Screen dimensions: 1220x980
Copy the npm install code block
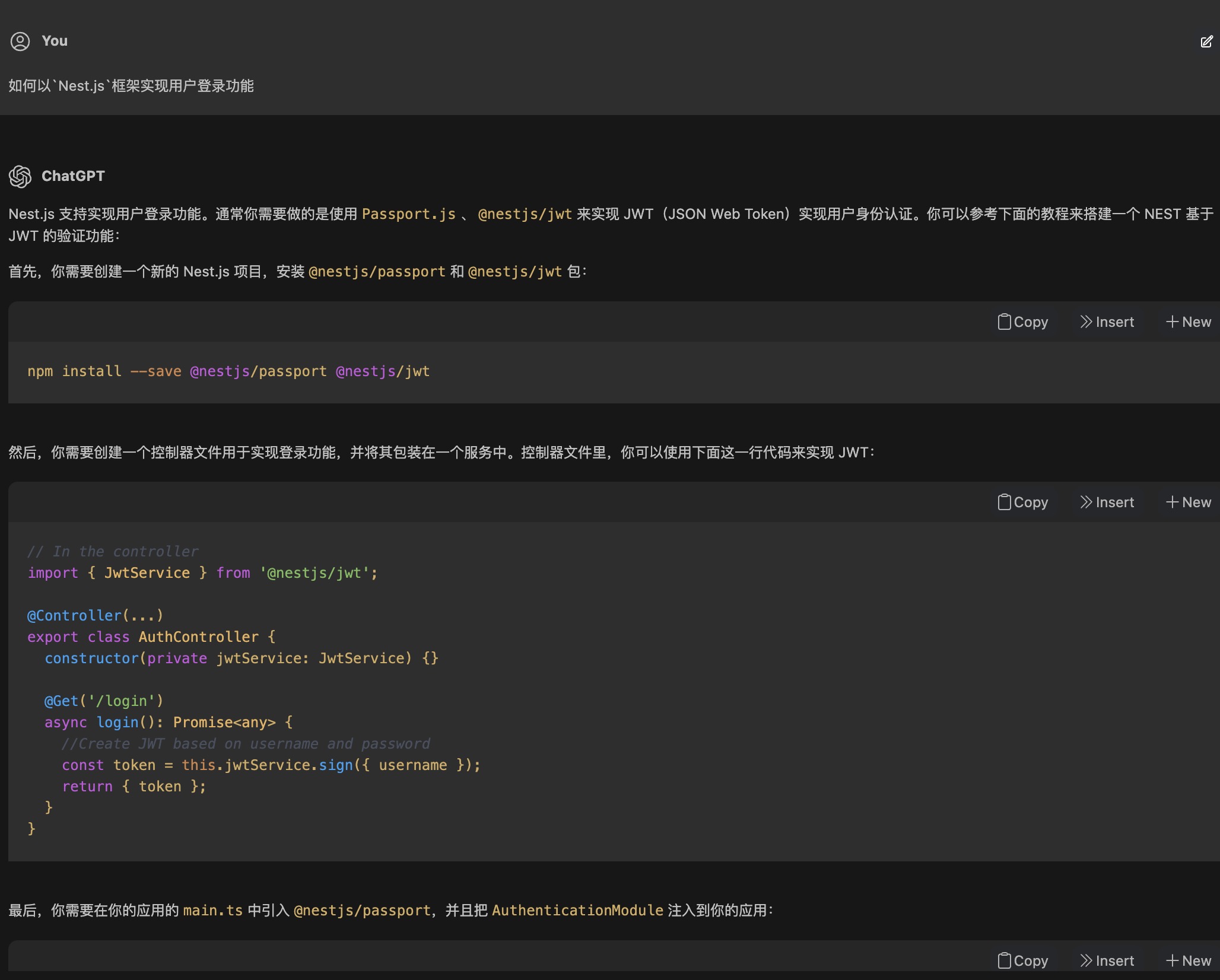click(x=1023, y=322)
